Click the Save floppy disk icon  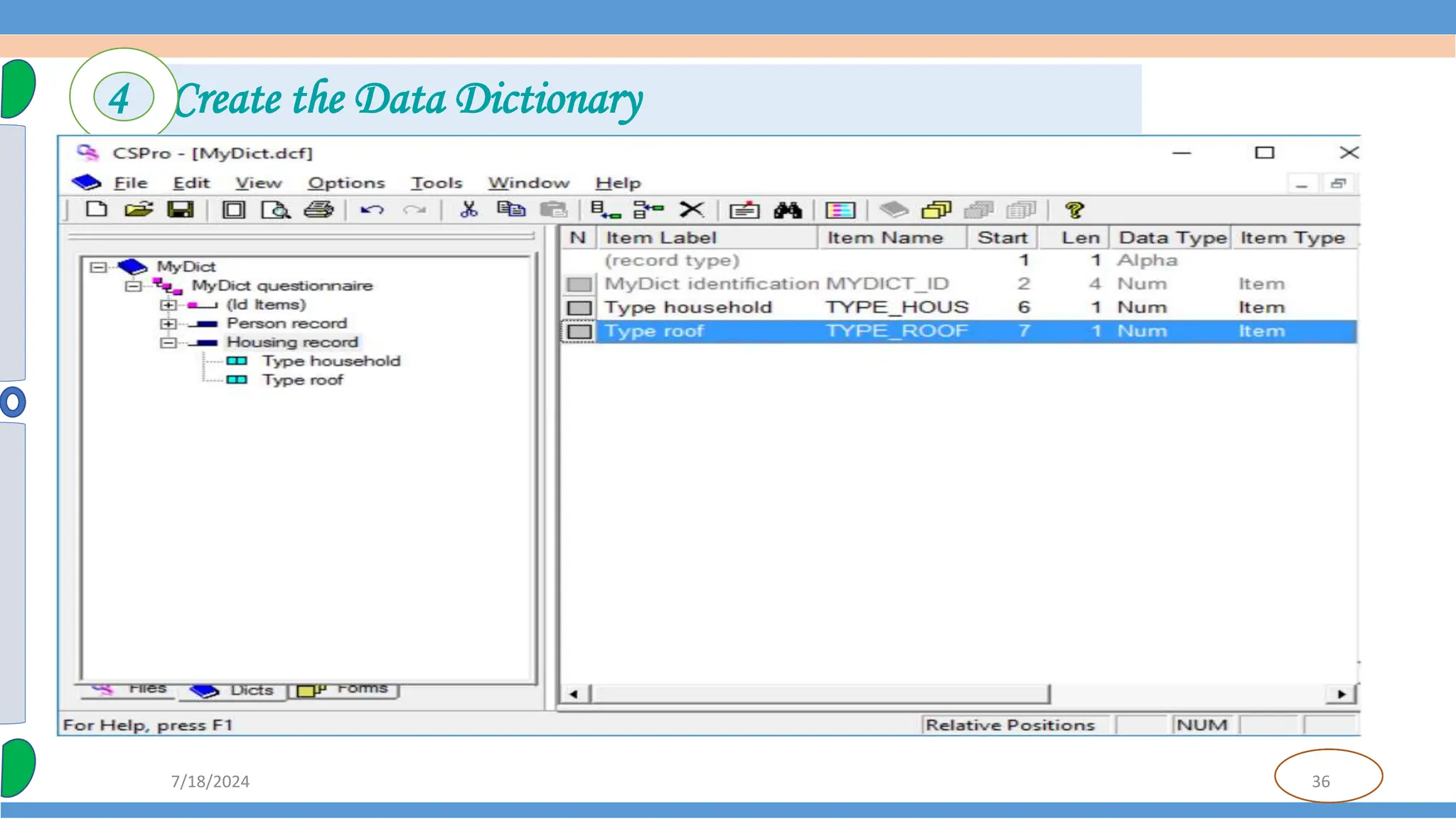pyautogui.click(x=181, y=209)
